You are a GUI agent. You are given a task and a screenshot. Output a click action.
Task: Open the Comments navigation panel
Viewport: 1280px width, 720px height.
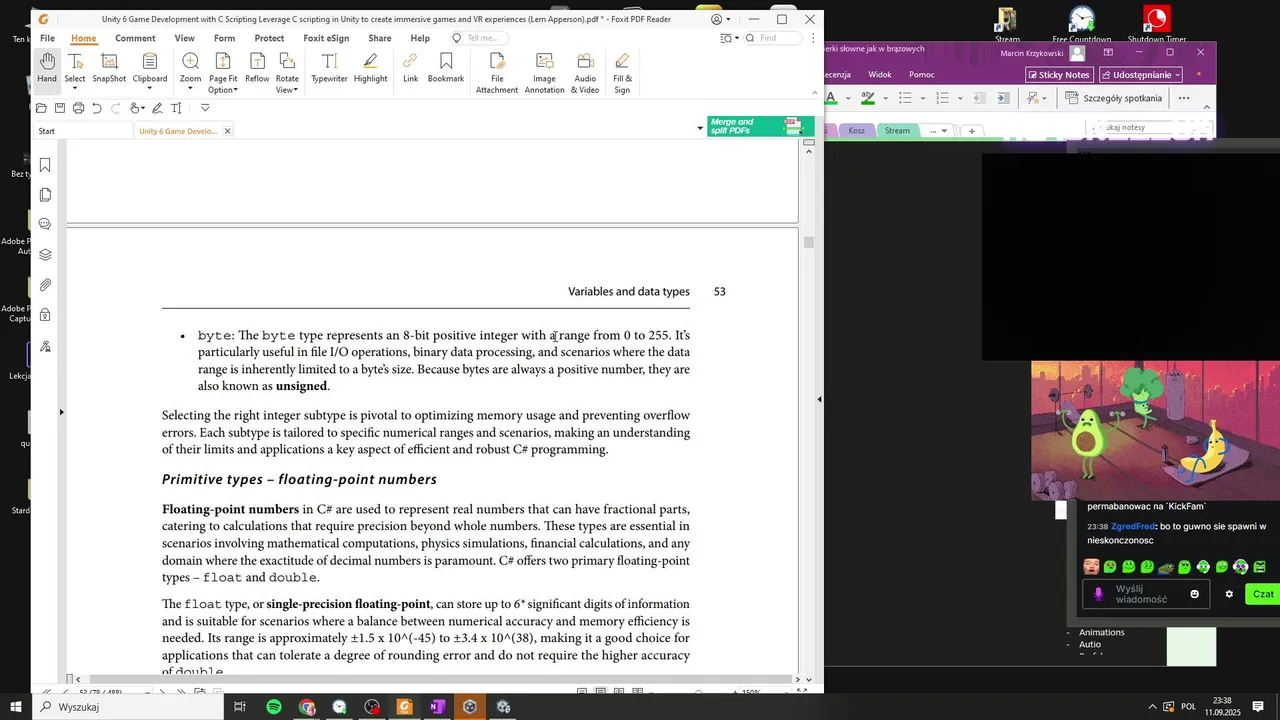pos(45,224)
